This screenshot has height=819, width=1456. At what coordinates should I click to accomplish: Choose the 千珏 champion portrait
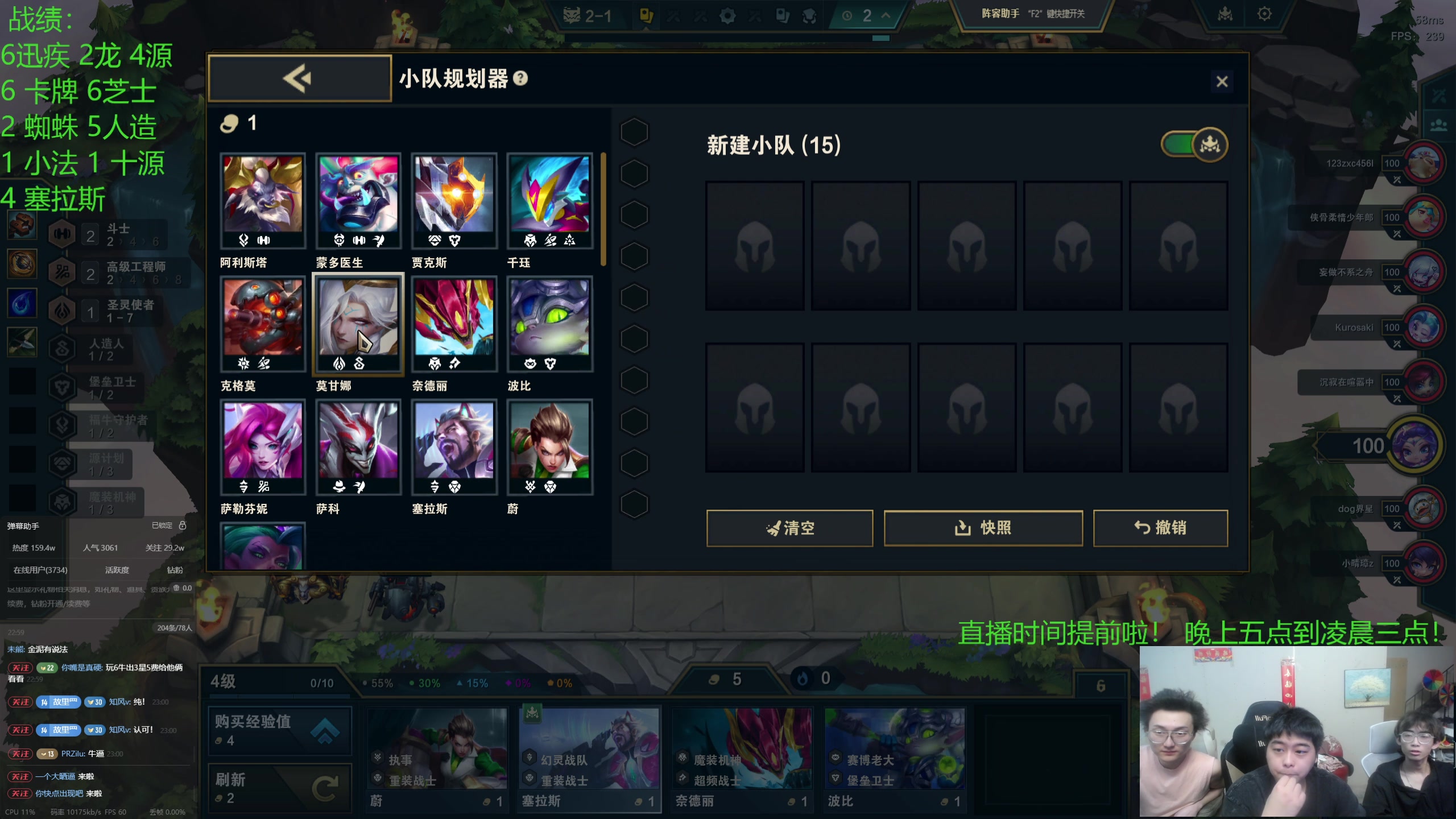(549, 200)
